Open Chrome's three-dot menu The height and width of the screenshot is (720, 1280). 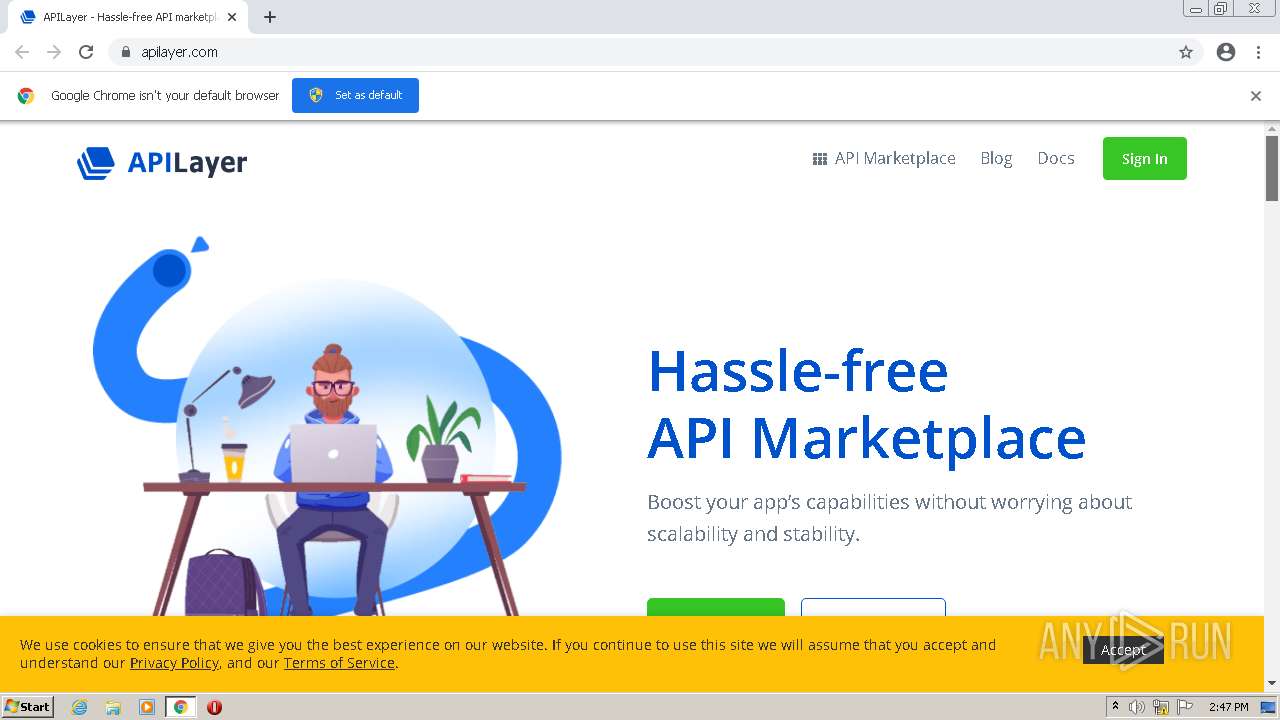(1259, 52)
